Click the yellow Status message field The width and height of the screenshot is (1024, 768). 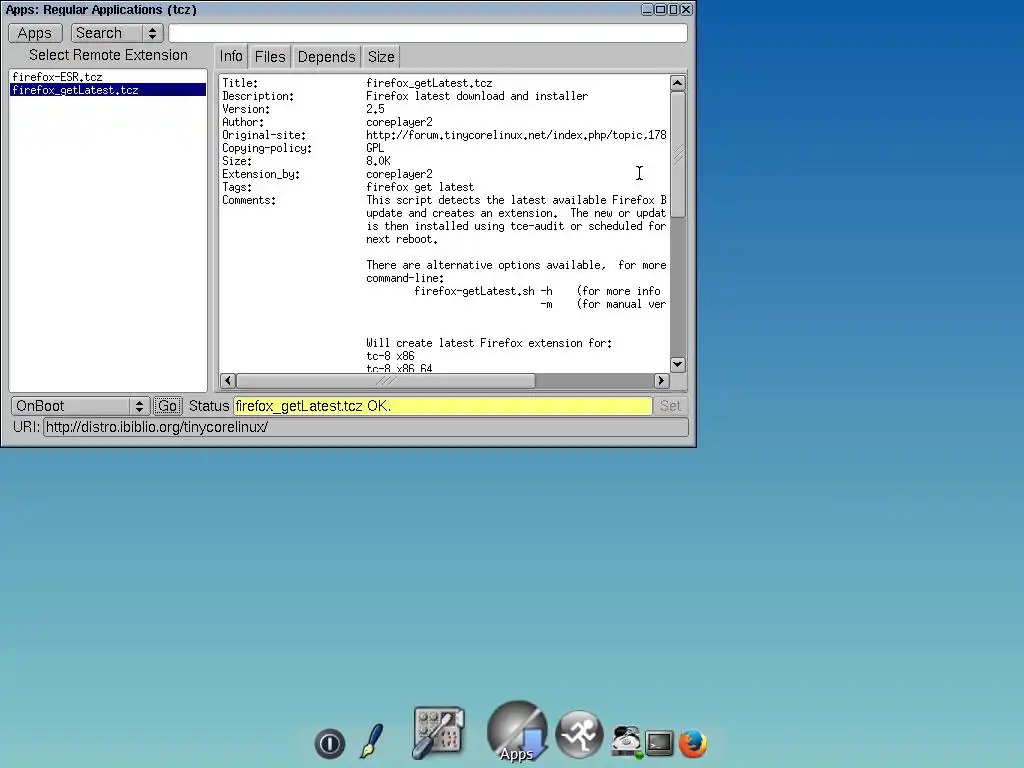point(443,406)
